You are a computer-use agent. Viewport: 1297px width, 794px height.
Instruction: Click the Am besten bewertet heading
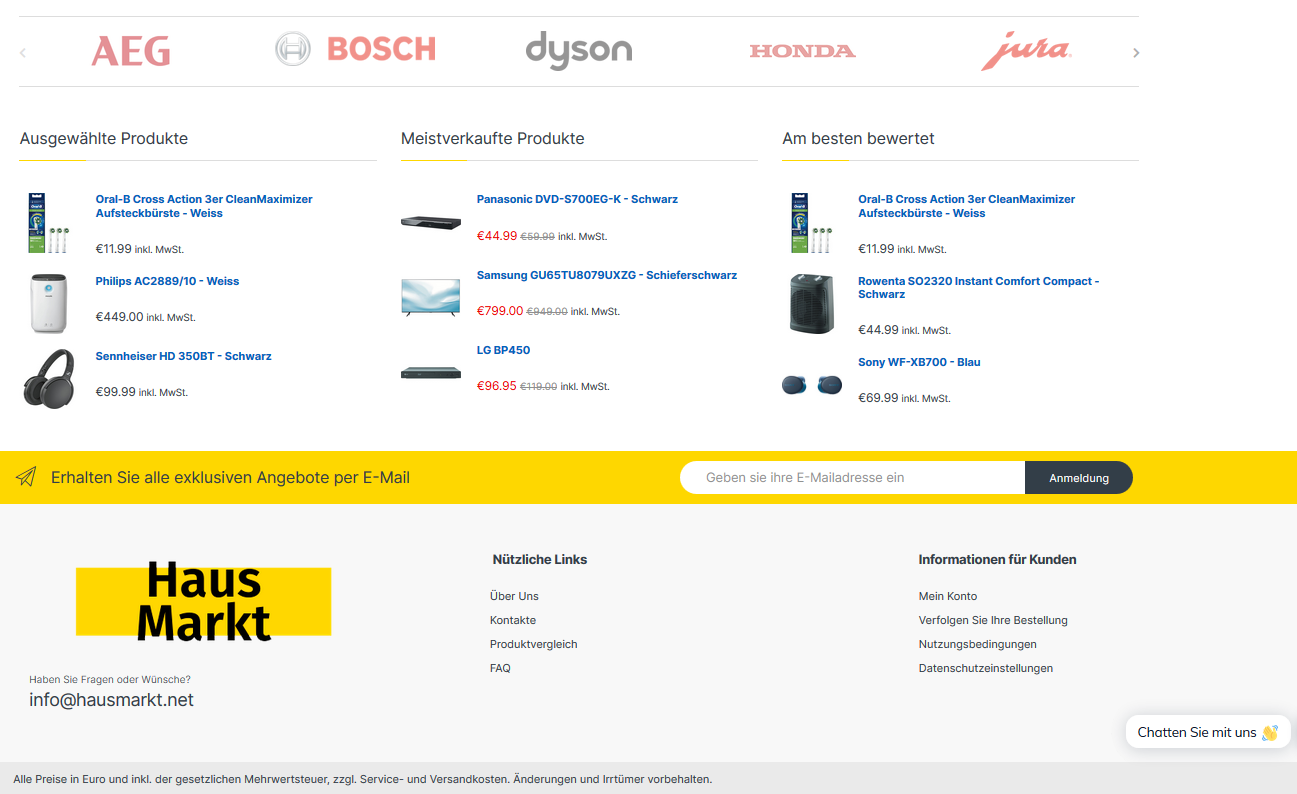tap(858, 138)
